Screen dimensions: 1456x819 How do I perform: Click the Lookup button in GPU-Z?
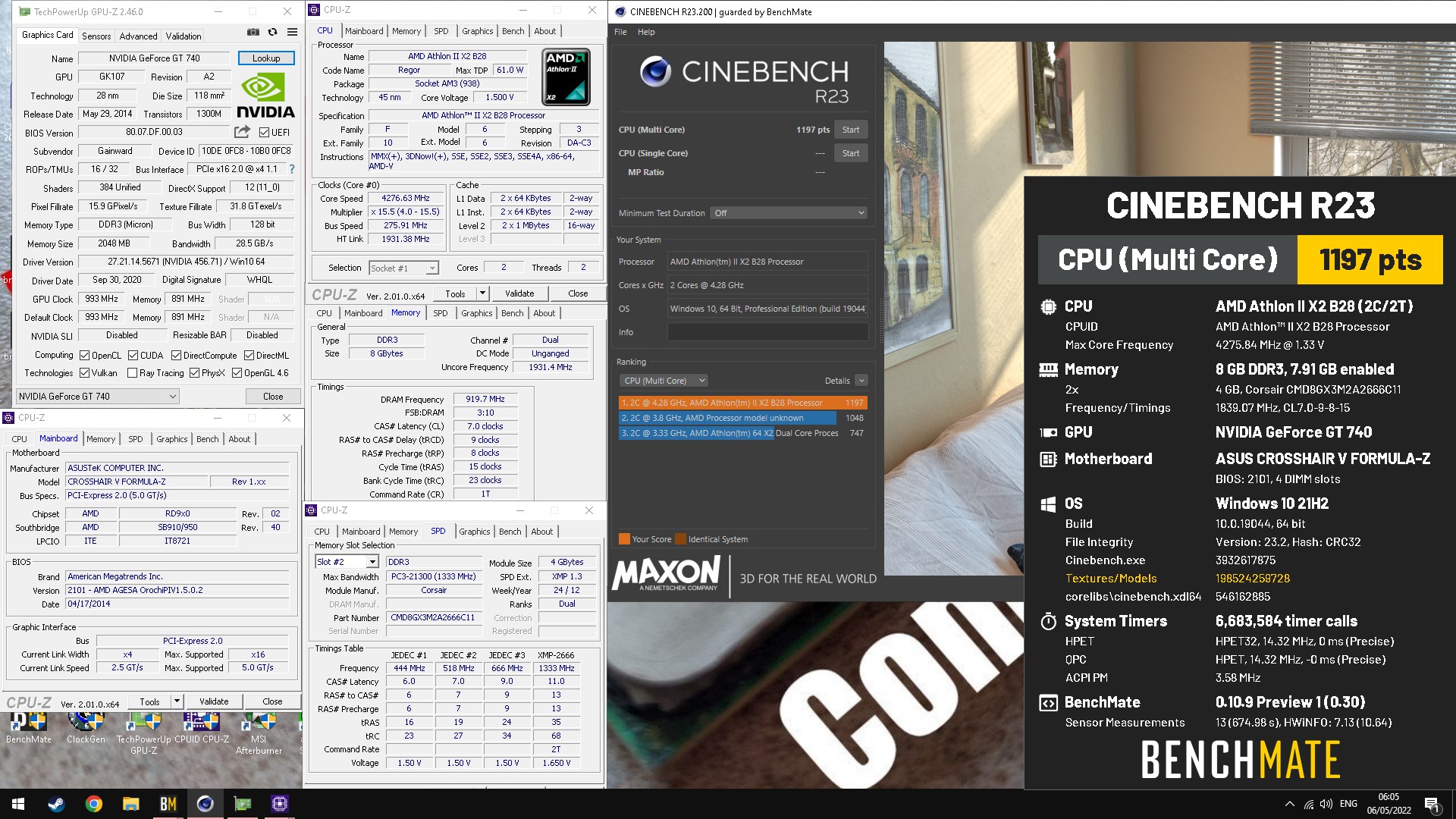[266, 58]
